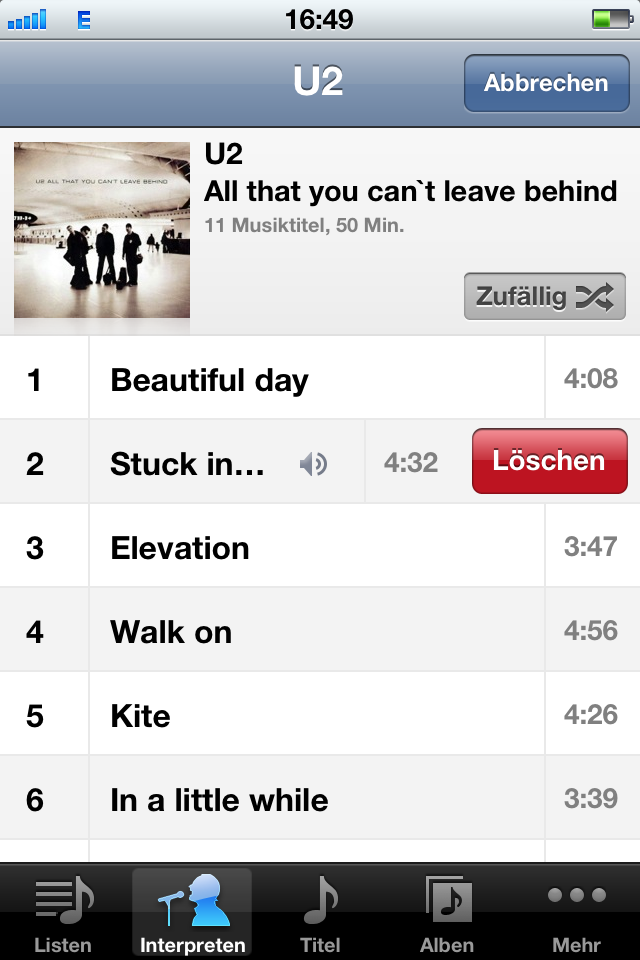Play track 3 Elevation
640x960 pixels.
[320, 546]
